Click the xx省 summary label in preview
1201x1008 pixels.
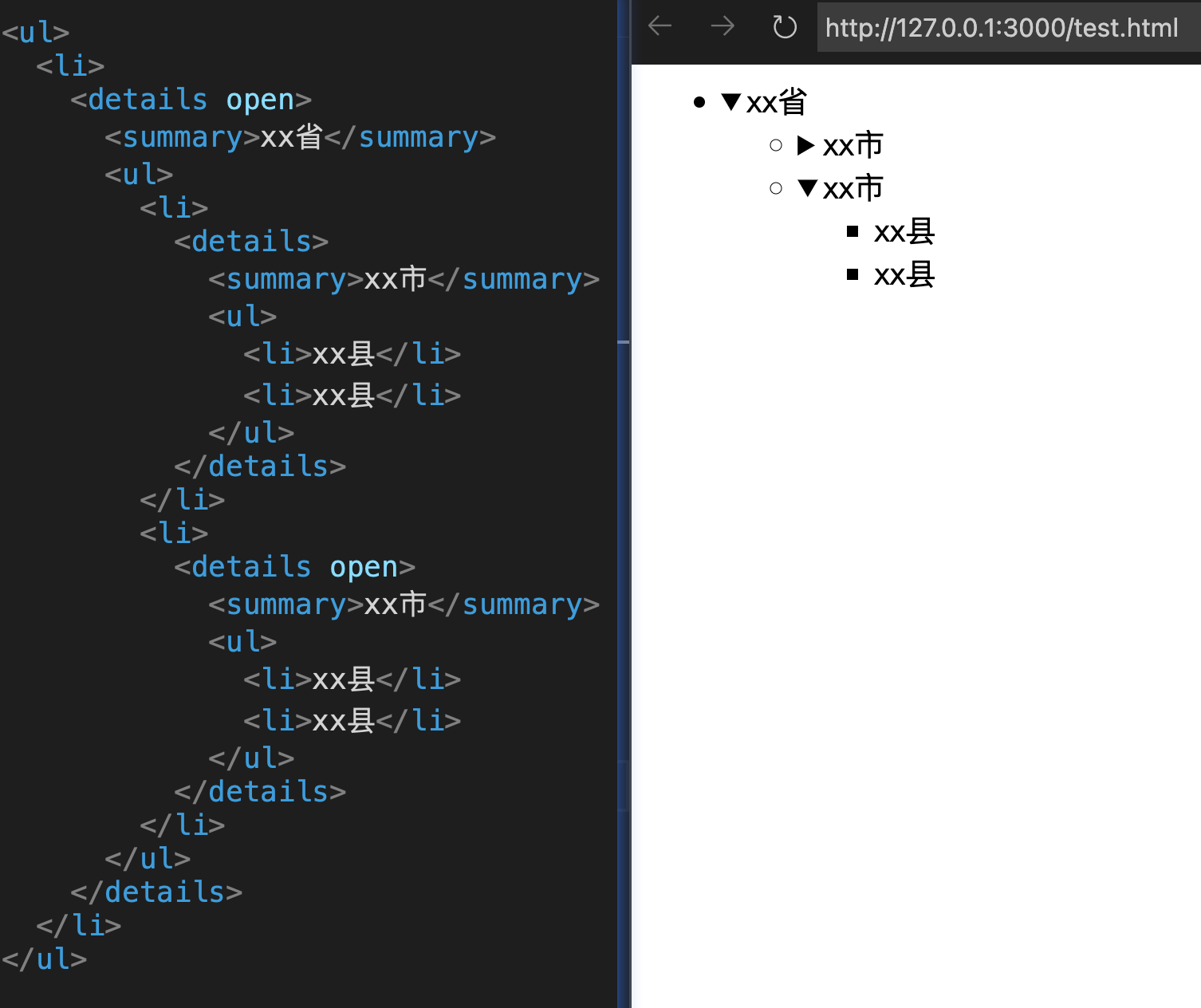[777, 102]
